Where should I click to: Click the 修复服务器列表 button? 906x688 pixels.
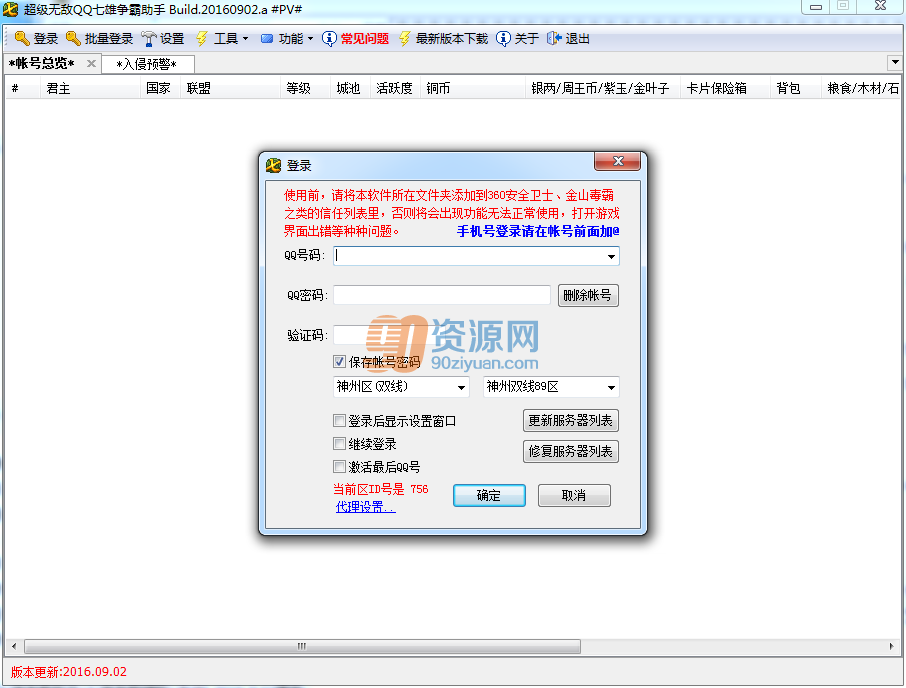click(570, 451)
